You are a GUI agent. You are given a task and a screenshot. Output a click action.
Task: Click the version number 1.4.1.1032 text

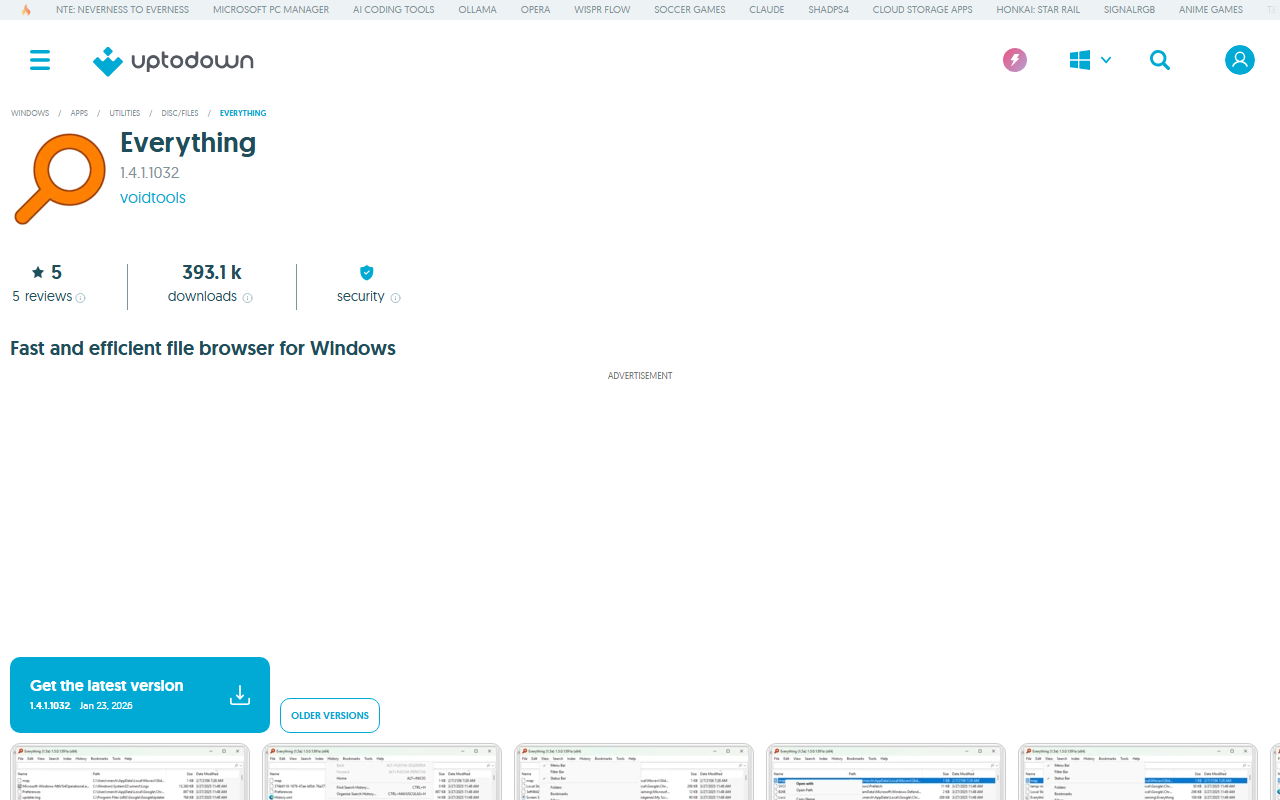(x=150, y=173)
